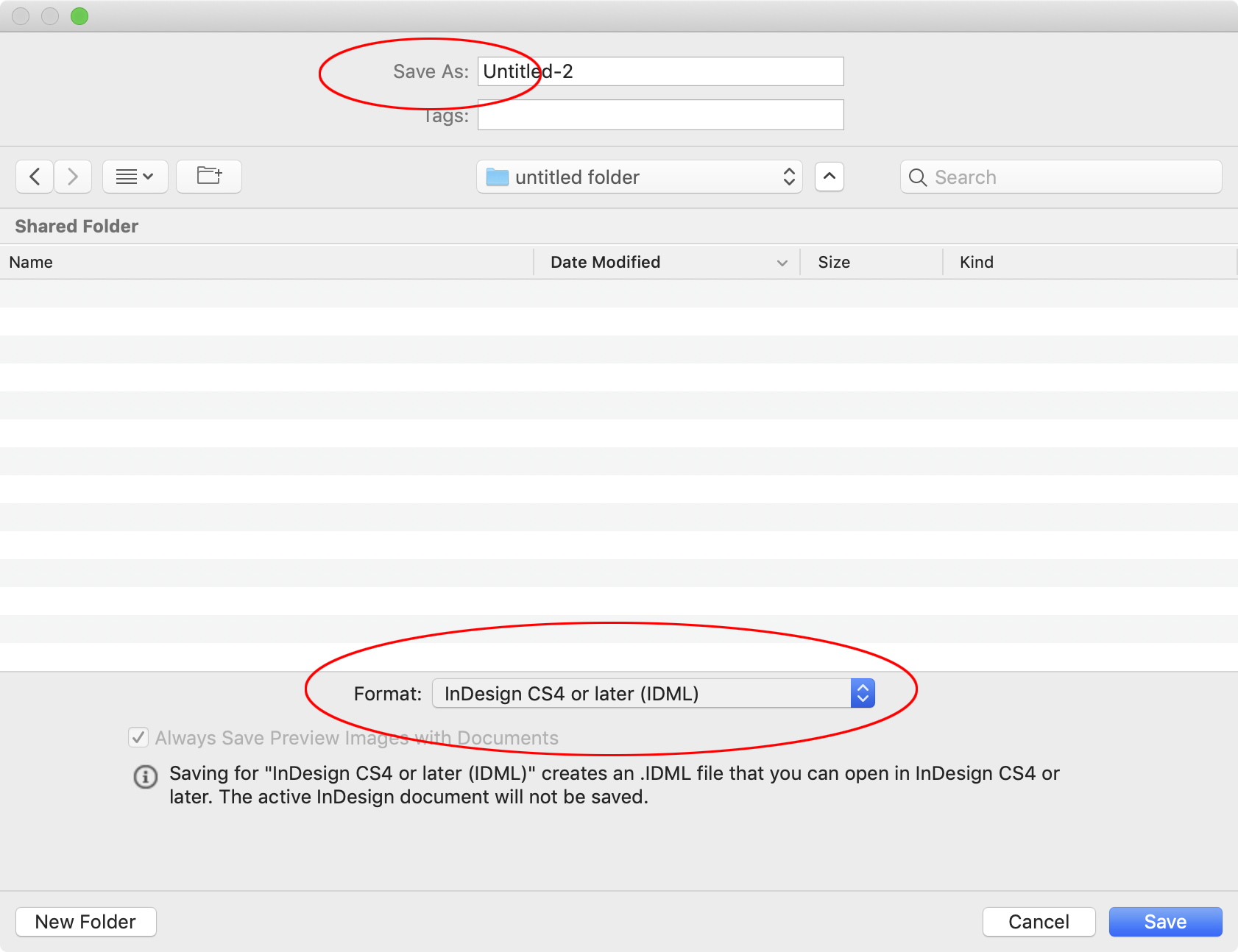Open the view options list icon
The width and height of the screenshot is (1238, 952).
(x=135, y=177)
